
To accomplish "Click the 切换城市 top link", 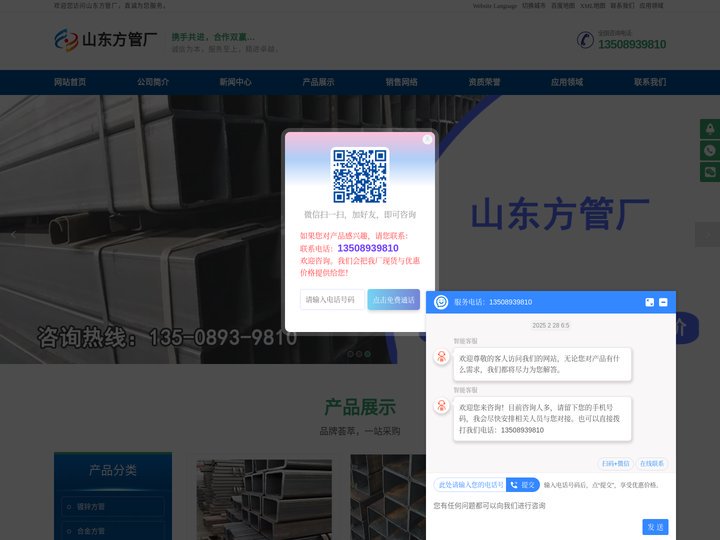I will pos(534,6).
